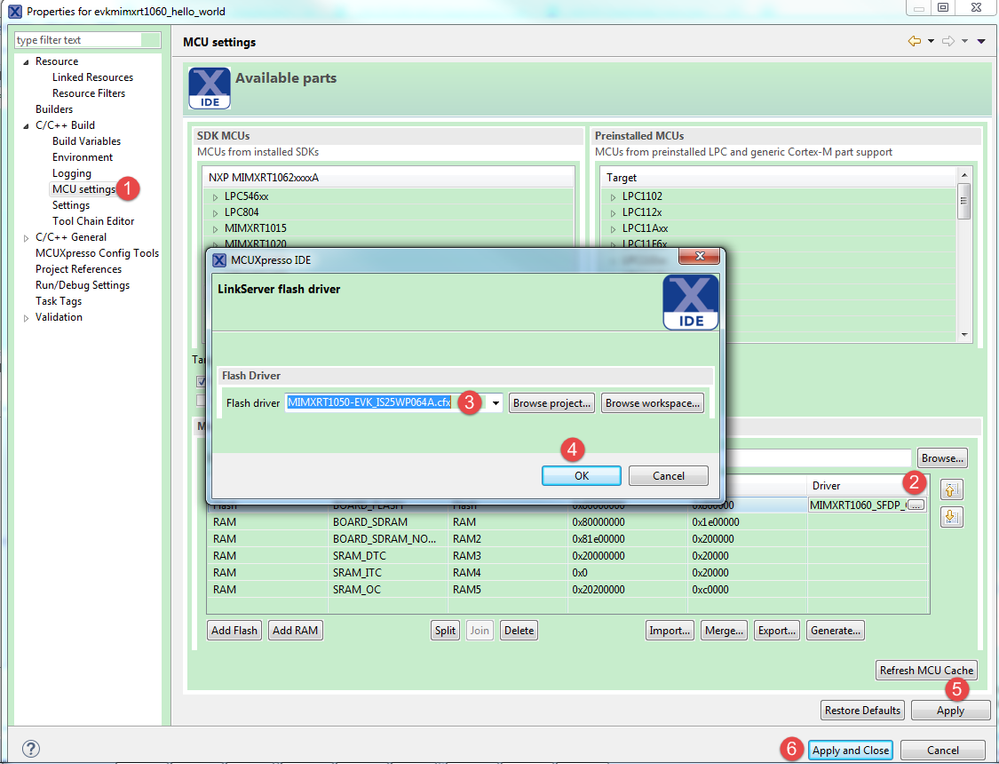Select Logging tree item
Image resolution: width=999 pixels, height=764 pixels.
pos(71,173)
